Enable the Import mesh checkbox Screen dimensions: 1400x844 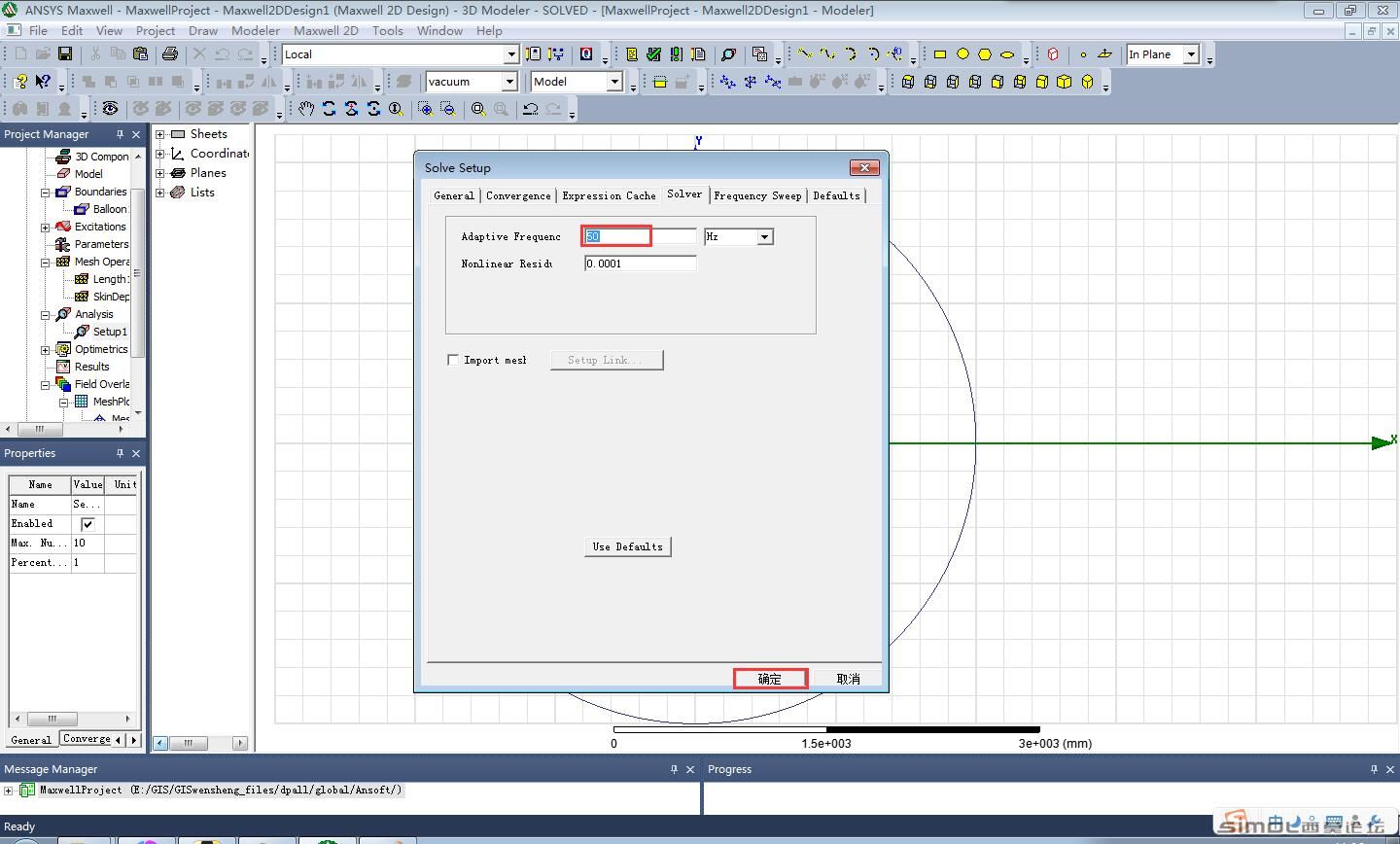pos(453,360)
